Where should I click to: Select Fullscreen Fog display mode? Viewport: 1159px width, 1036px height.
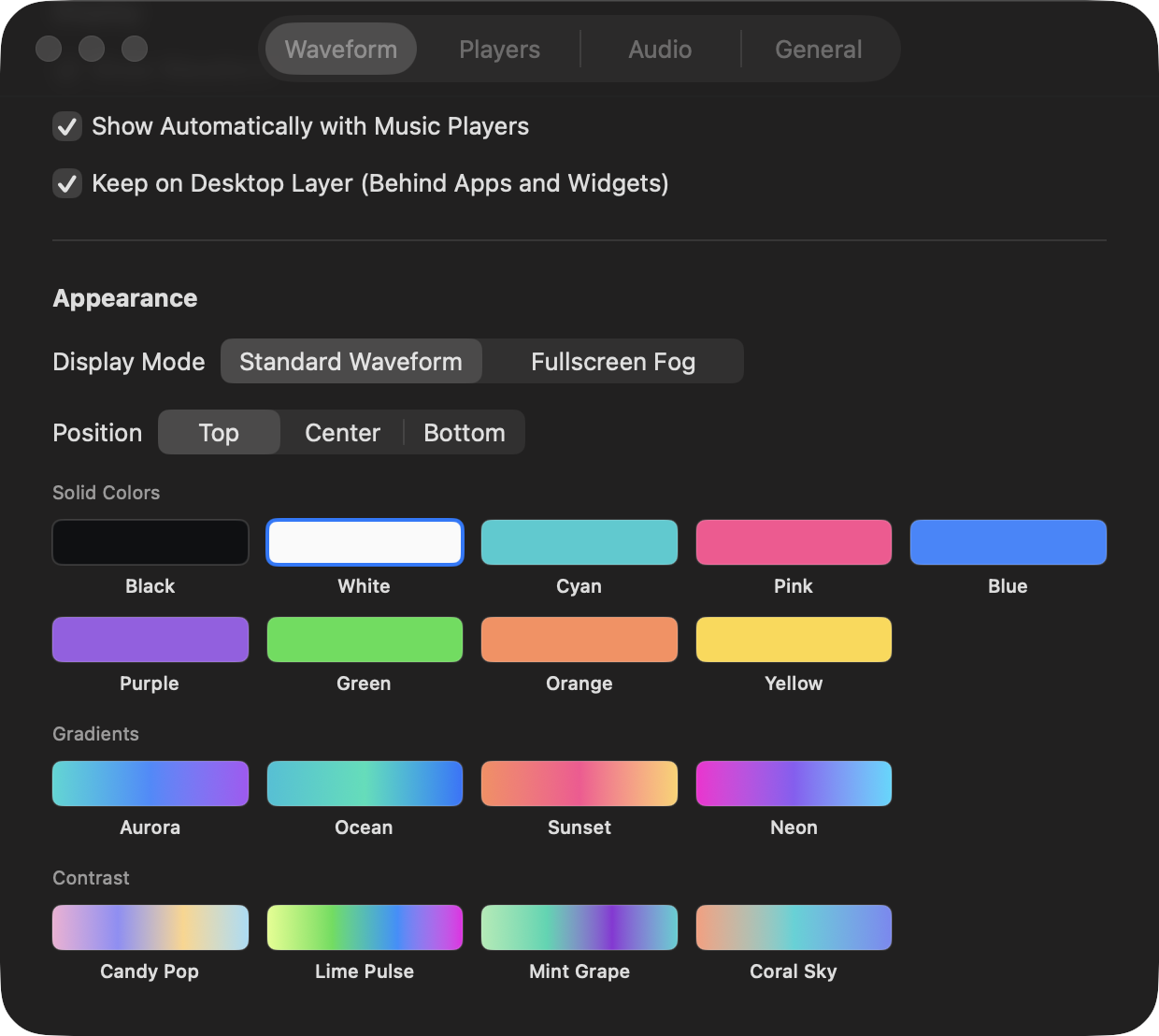point(613,361)
